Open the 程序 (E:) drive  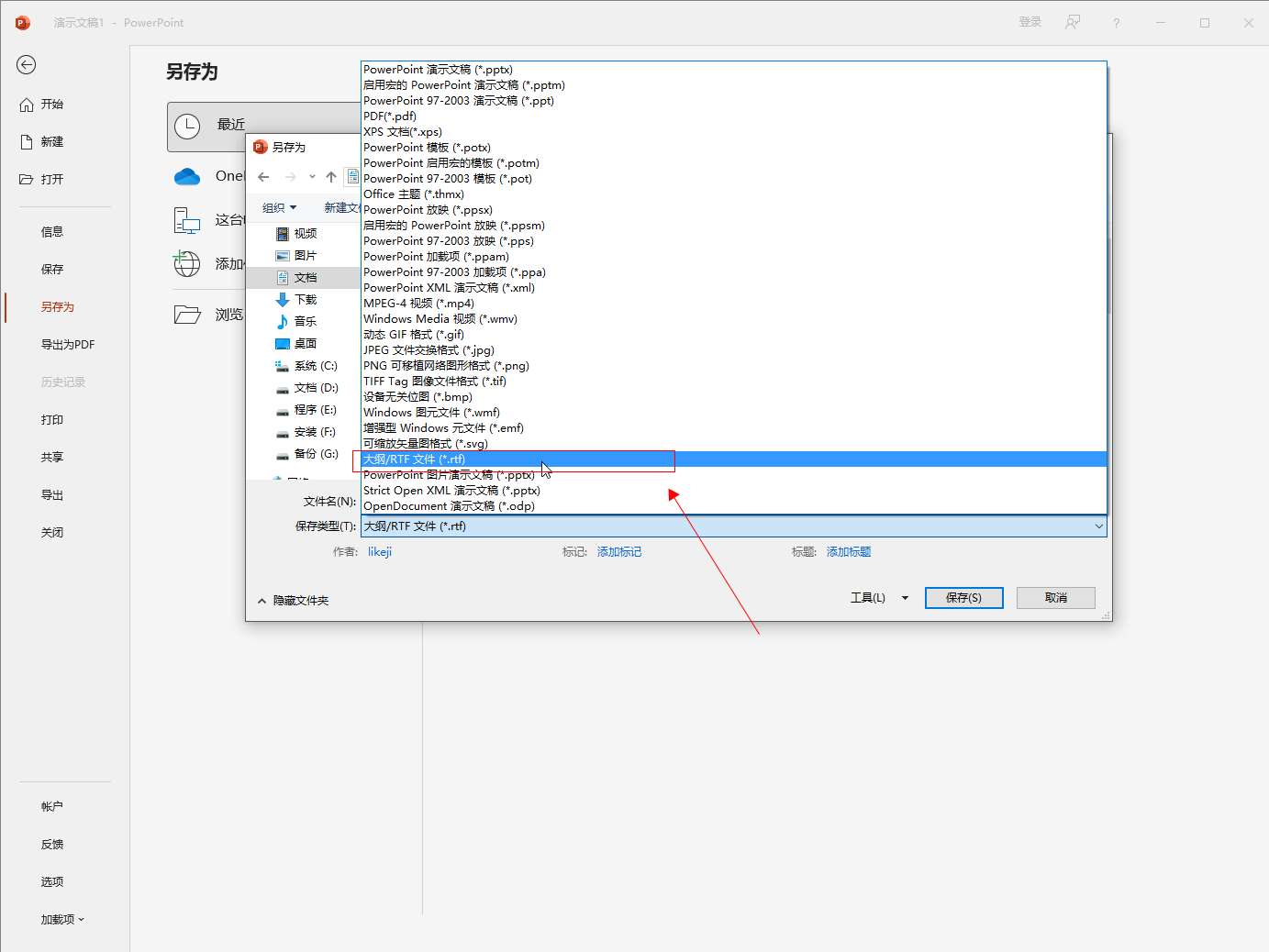(306, 410)
